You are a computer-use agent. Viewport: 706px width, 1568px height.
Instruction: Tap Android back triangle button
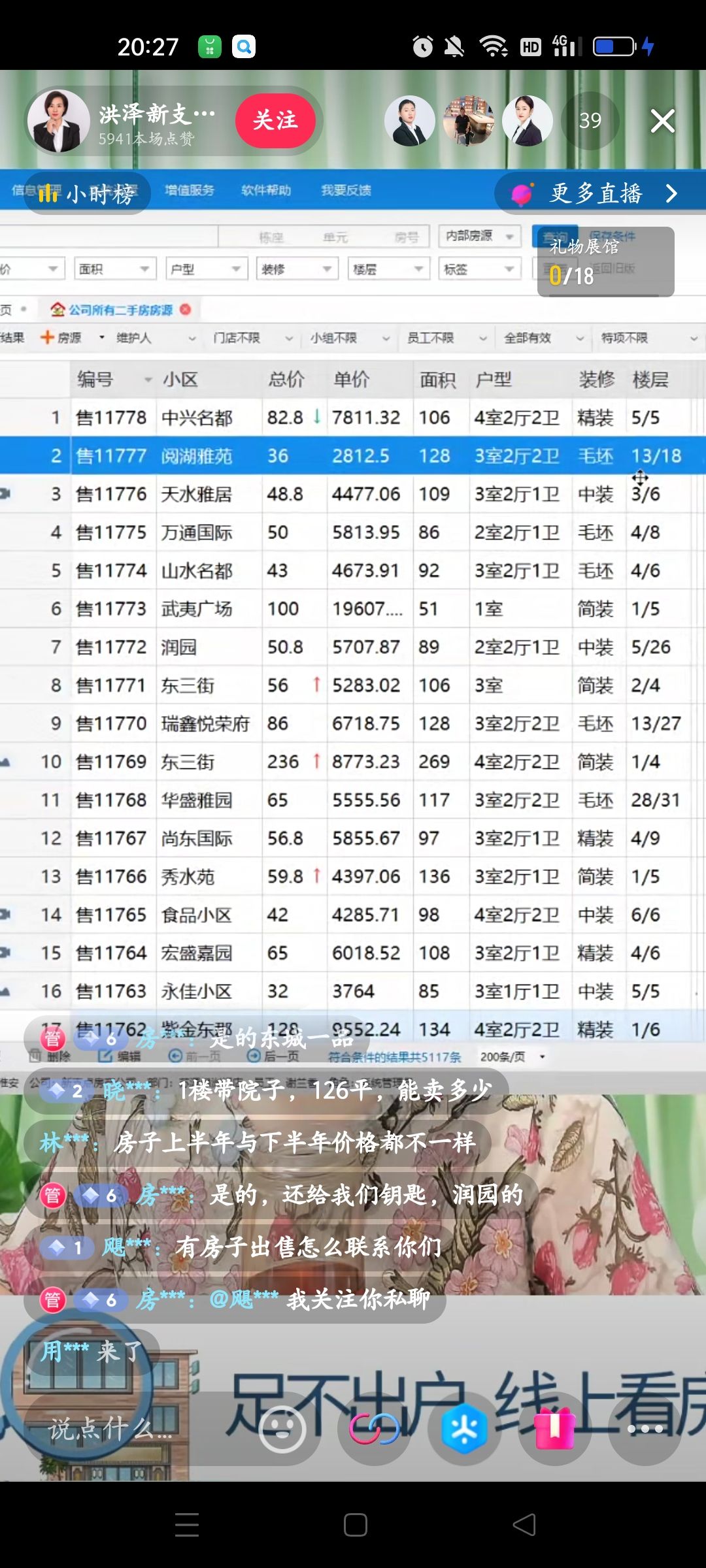tap(524, 1525)
